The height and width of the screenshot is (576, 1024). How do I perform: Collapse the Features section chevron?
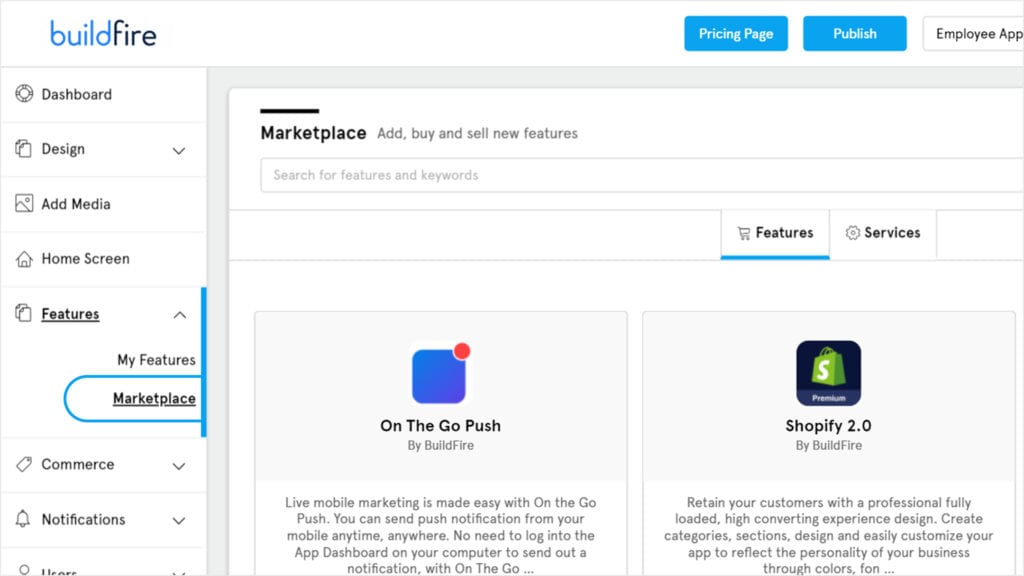(179, 315)
